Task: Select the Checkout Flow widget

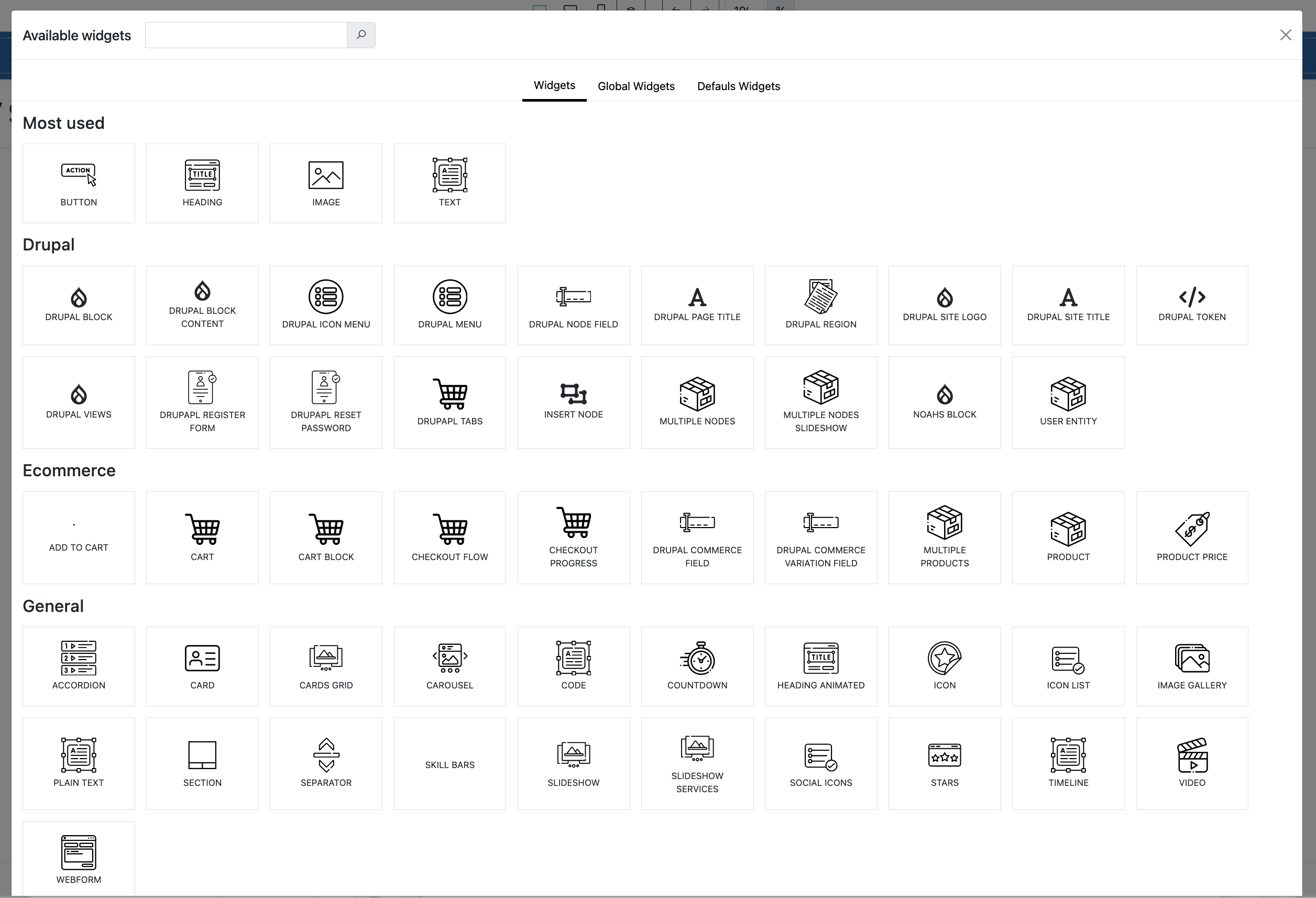Action: point(449,538)
